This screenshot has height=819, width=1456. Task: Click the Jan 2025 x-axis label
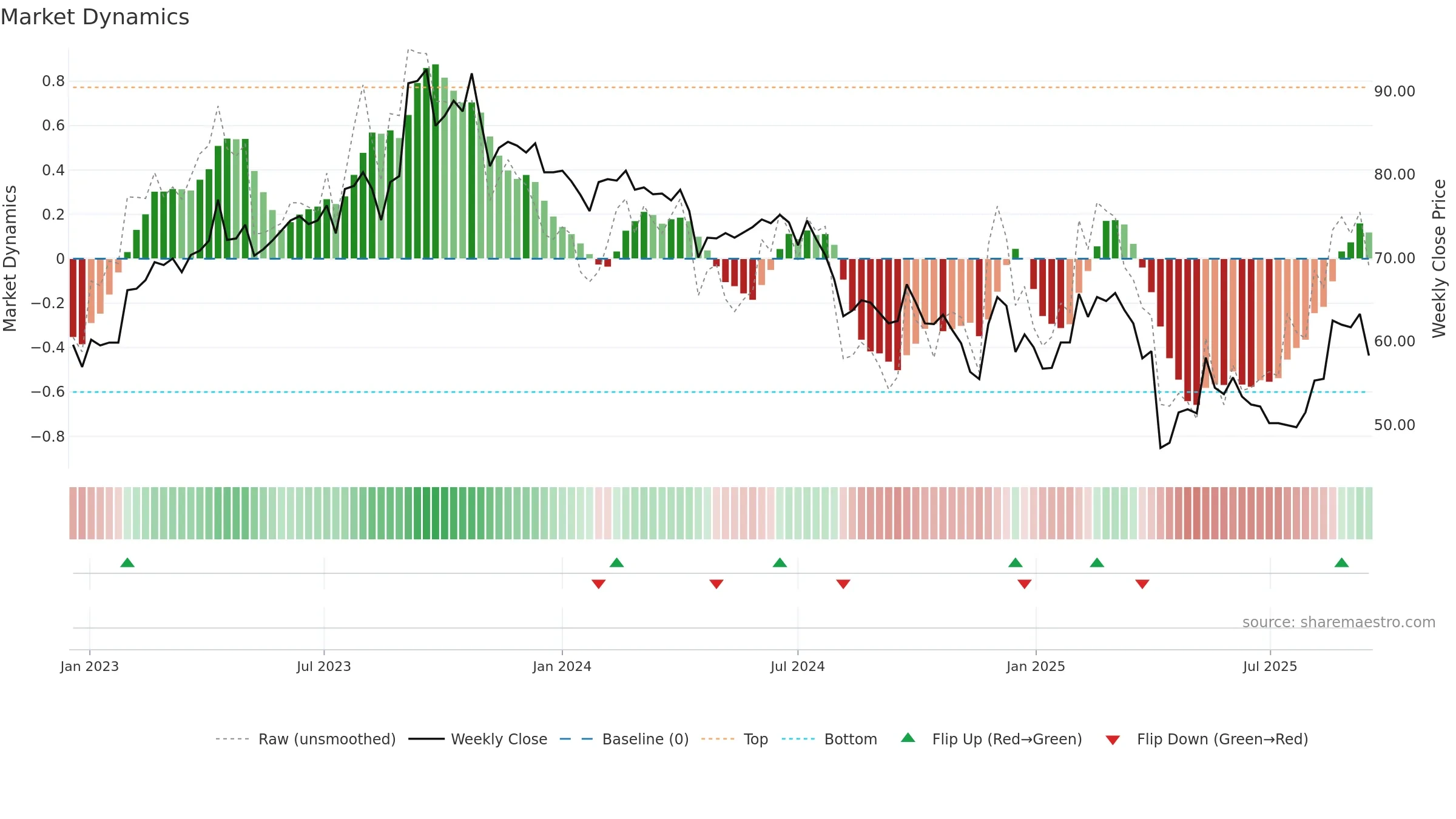[x=1036, y=667]
